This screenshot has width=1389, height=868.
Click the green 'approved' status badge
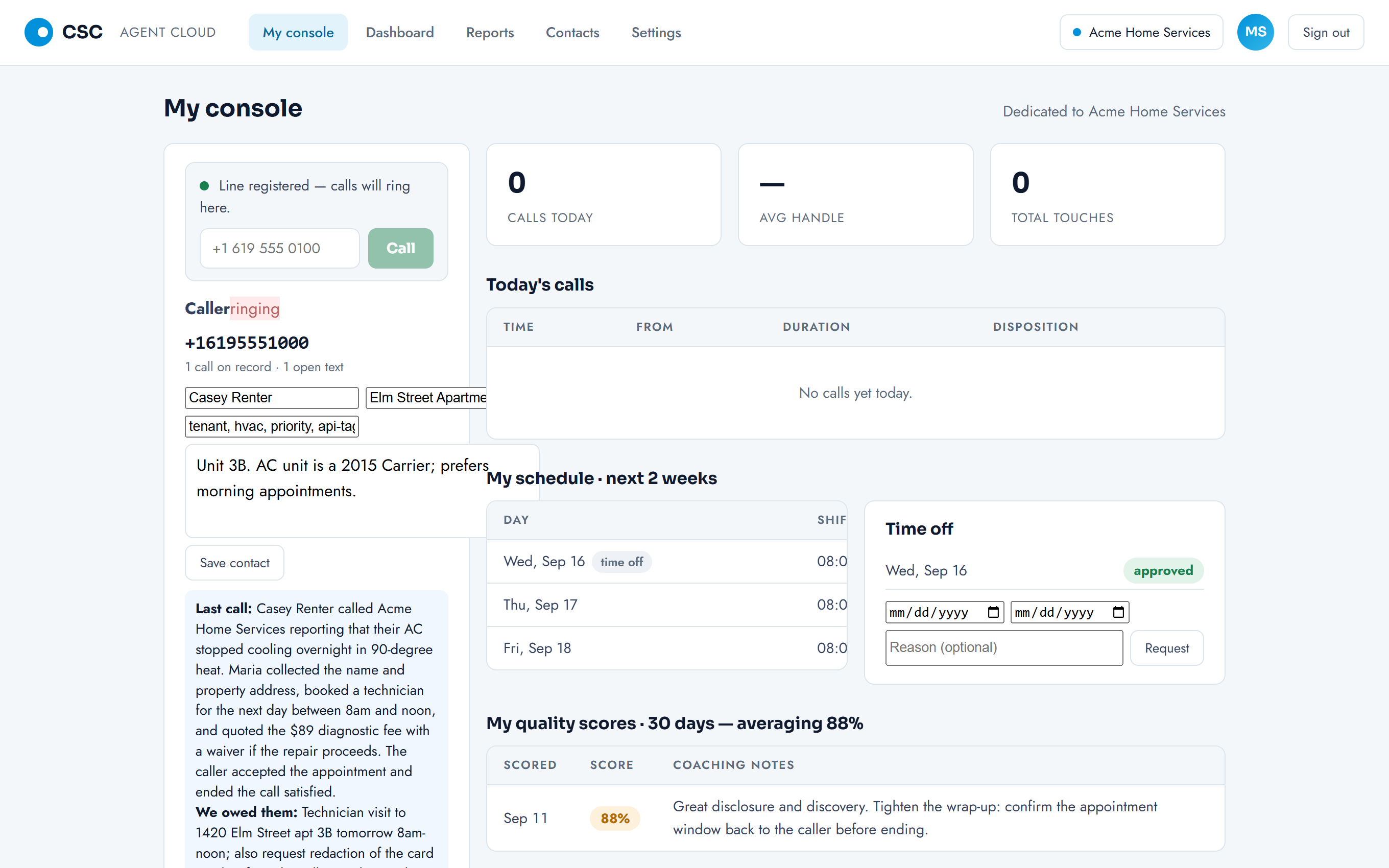(1163, 571)
